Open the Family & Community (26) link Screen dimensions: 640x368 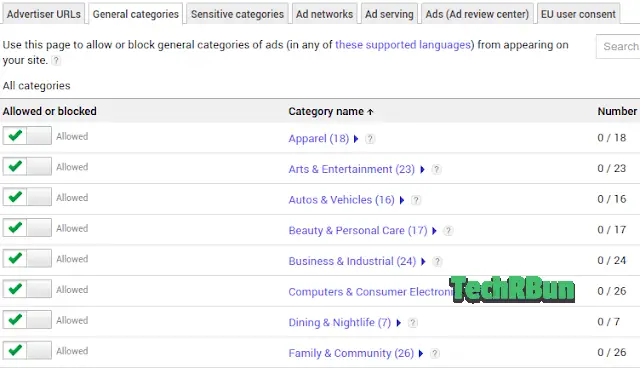coord(351,353)
